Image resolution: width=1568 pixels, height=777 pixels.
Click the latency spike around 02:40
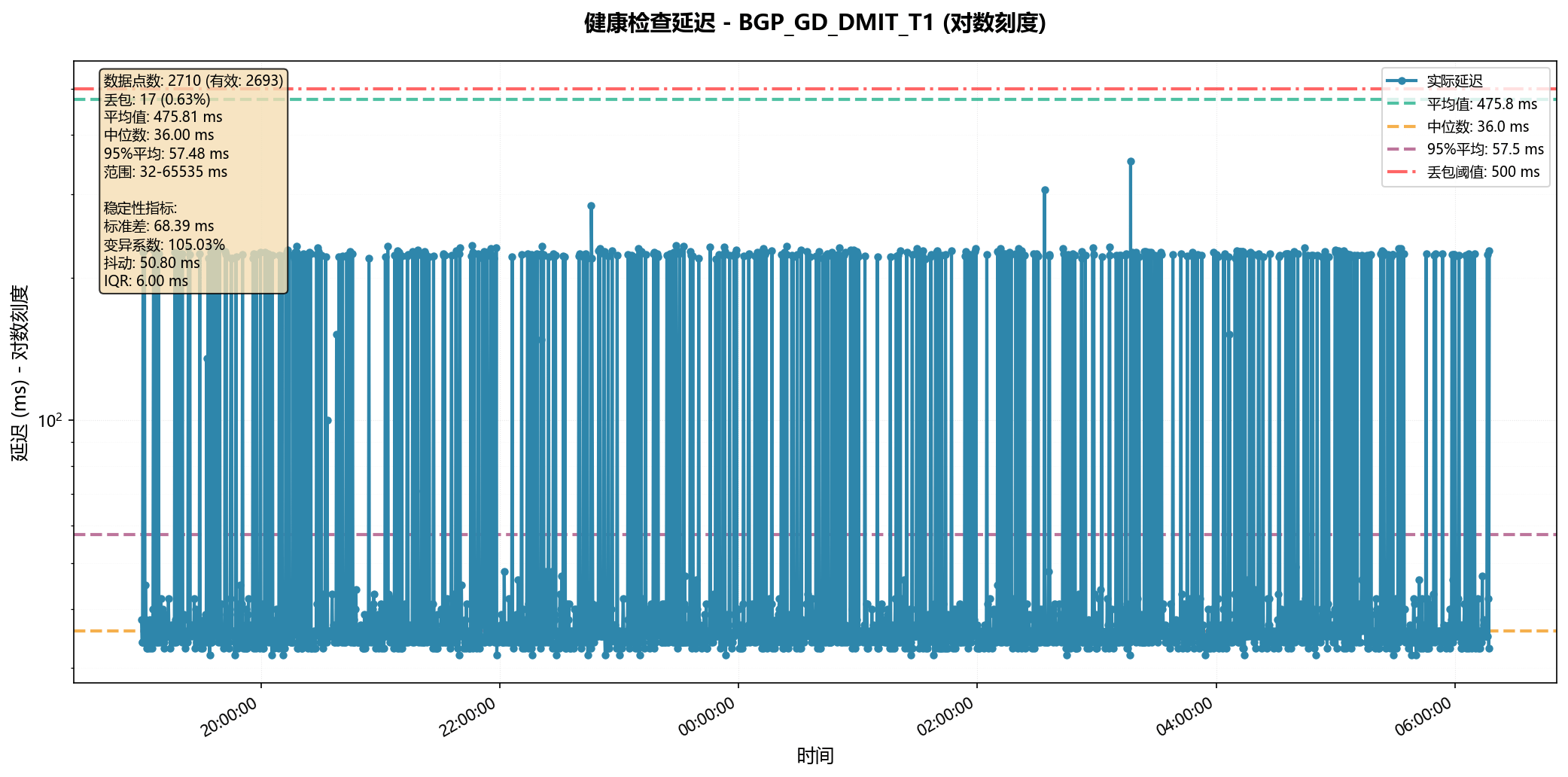(x=1044, y=189)
